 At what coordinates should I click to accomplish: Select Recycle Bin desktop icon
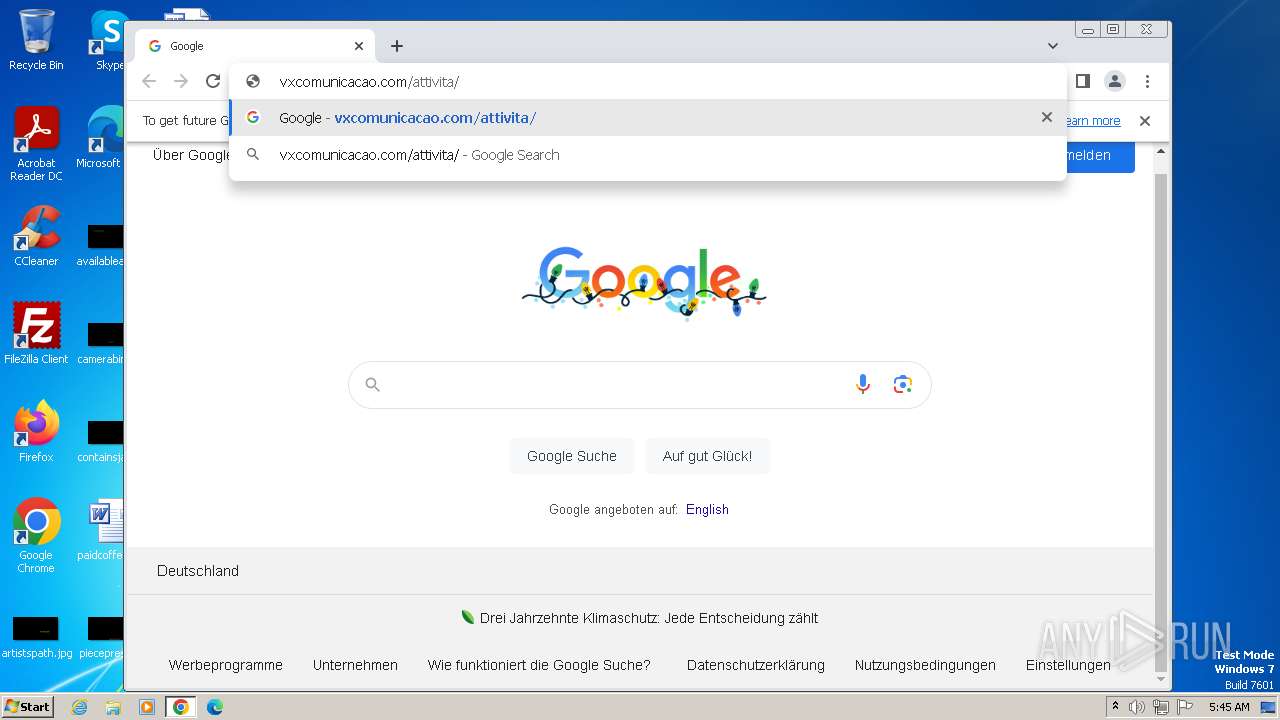(36, 40)
